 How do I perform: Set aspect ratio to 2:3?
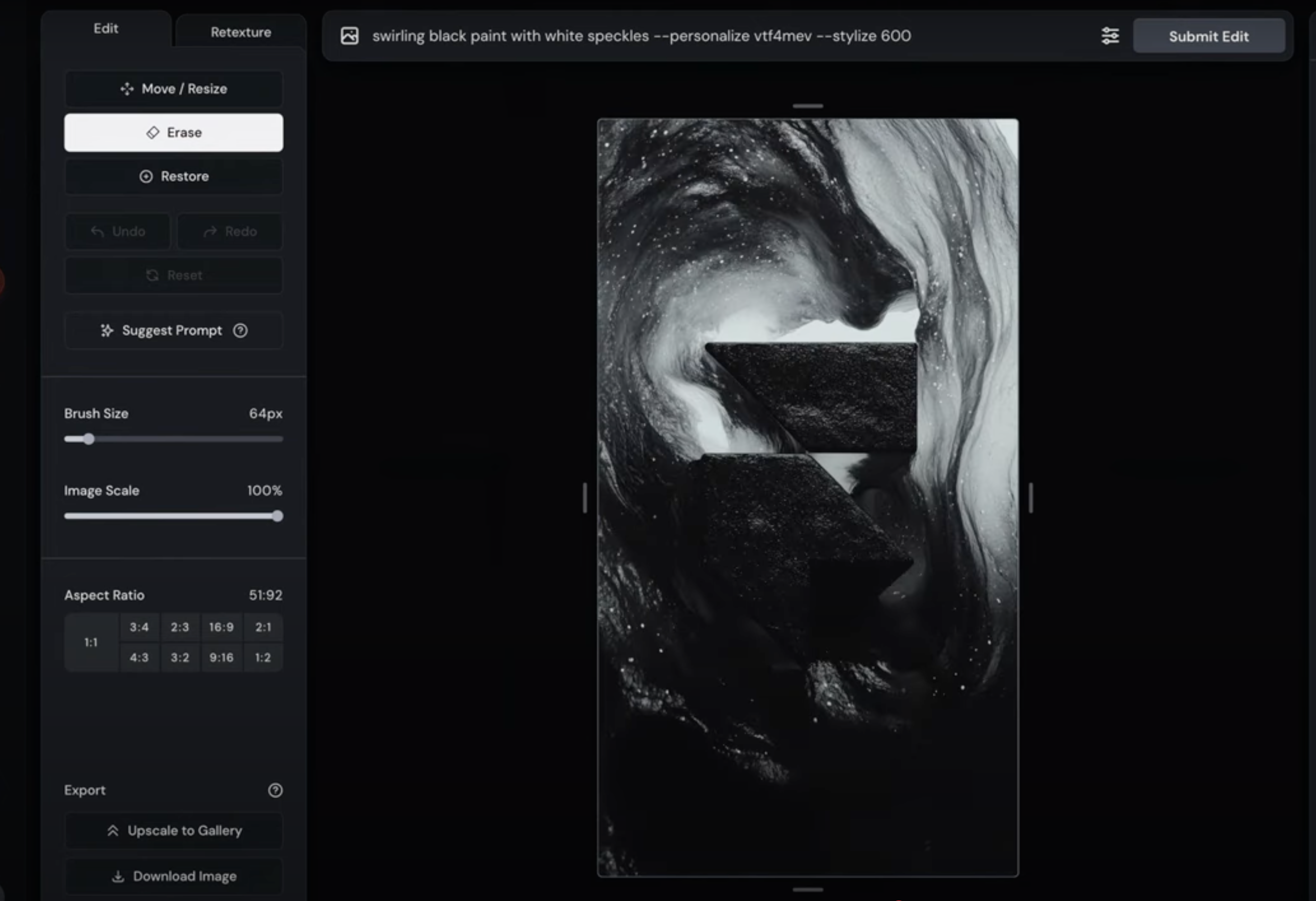(180, 627)
